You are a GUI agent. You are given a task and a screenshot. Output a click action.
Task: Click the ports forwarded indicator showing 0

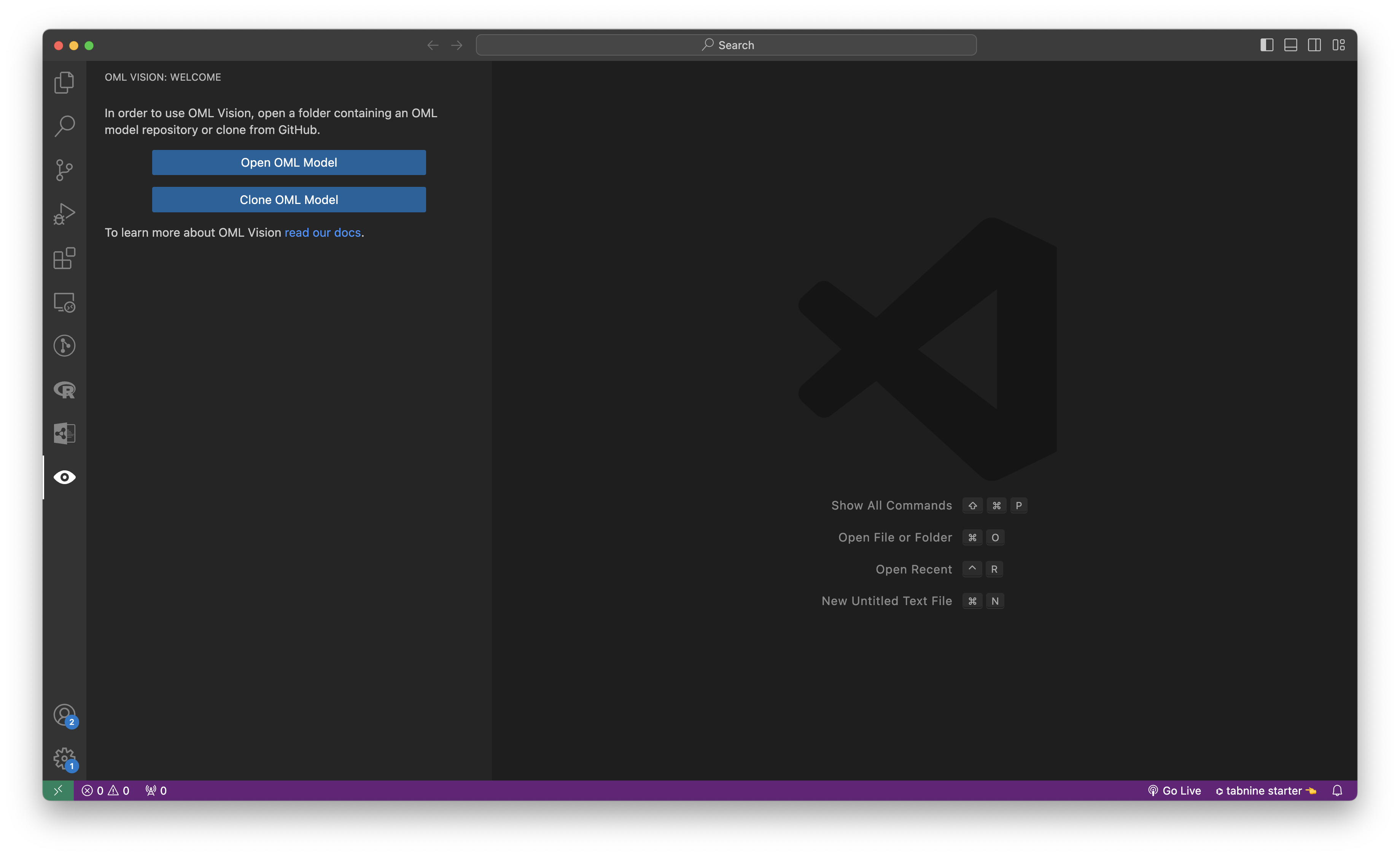pyautogui.click(x=156, y=790)
